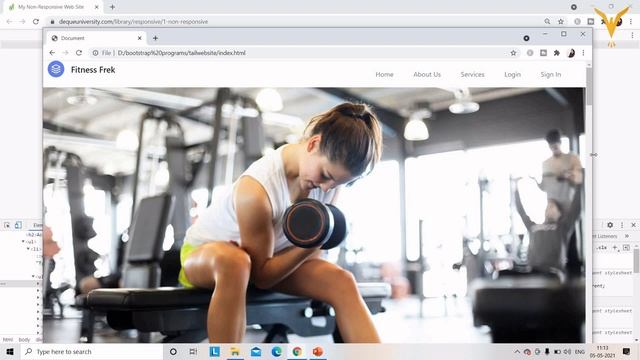Show hidden system tray icons
Screen dimensions: 640x360
[x=517, y=351]
